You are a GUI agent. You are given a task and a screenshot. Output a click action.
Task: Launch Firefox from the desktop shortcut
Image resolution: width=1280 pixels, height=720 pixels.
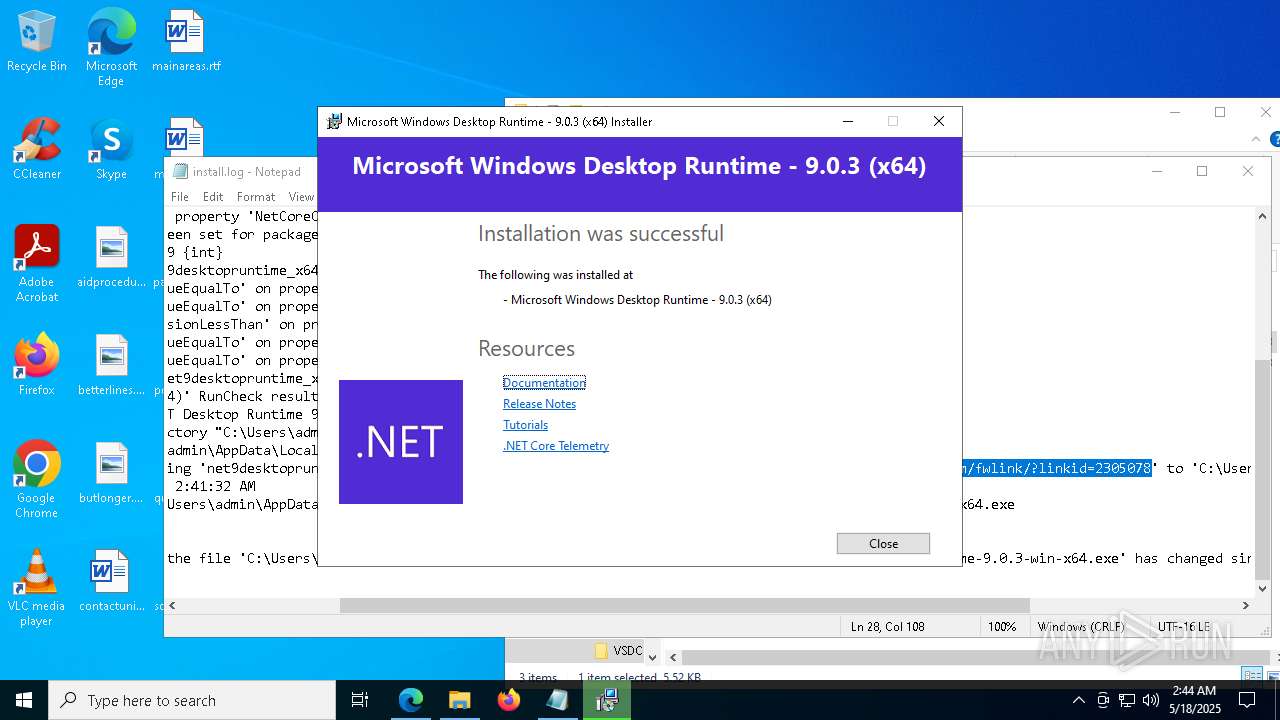click(37, 365)
